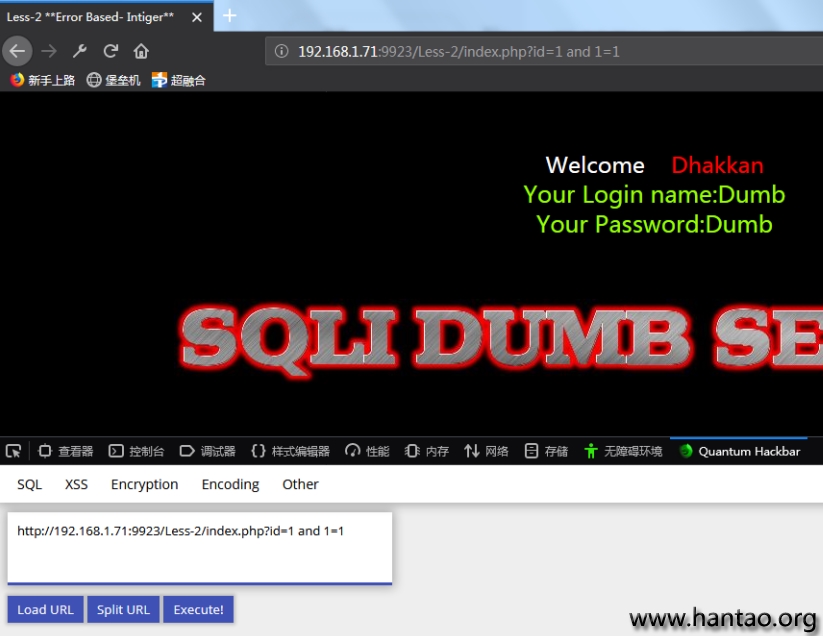Click the site info icon in address bar
The image size is (823, 636).
282,51
